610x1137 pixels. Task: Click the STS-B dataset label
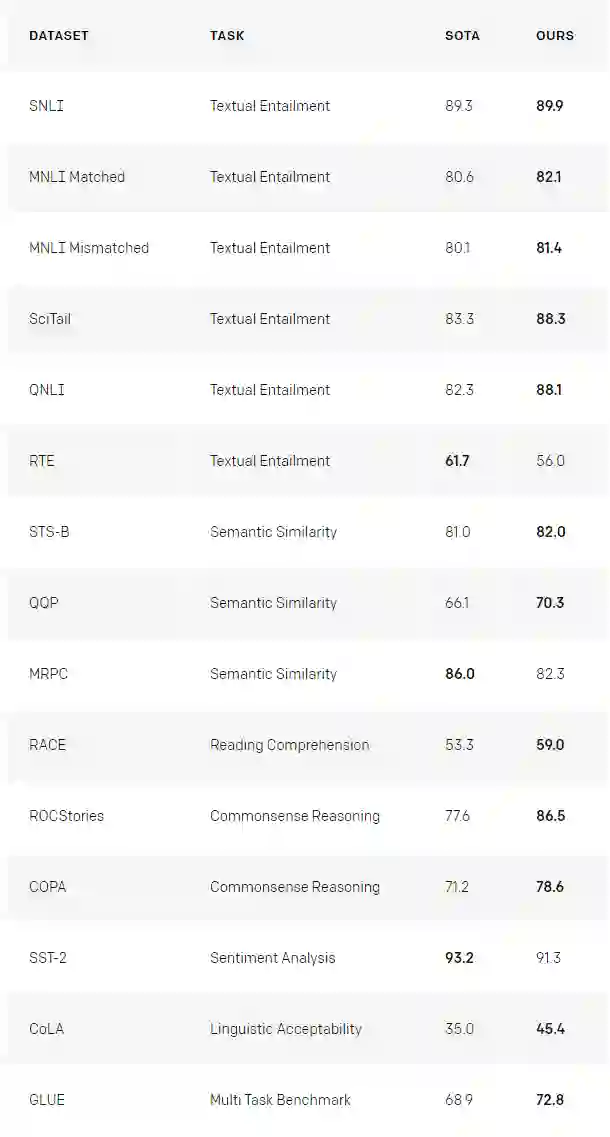coord(49,532)
